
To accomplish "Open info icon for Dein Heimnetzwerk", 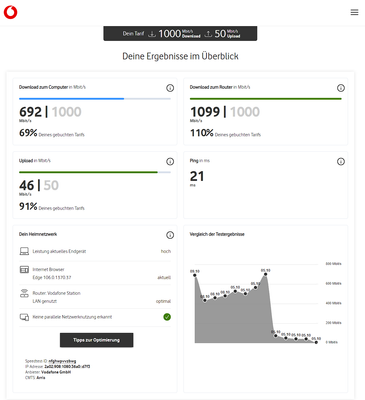I will pos(170,235).
